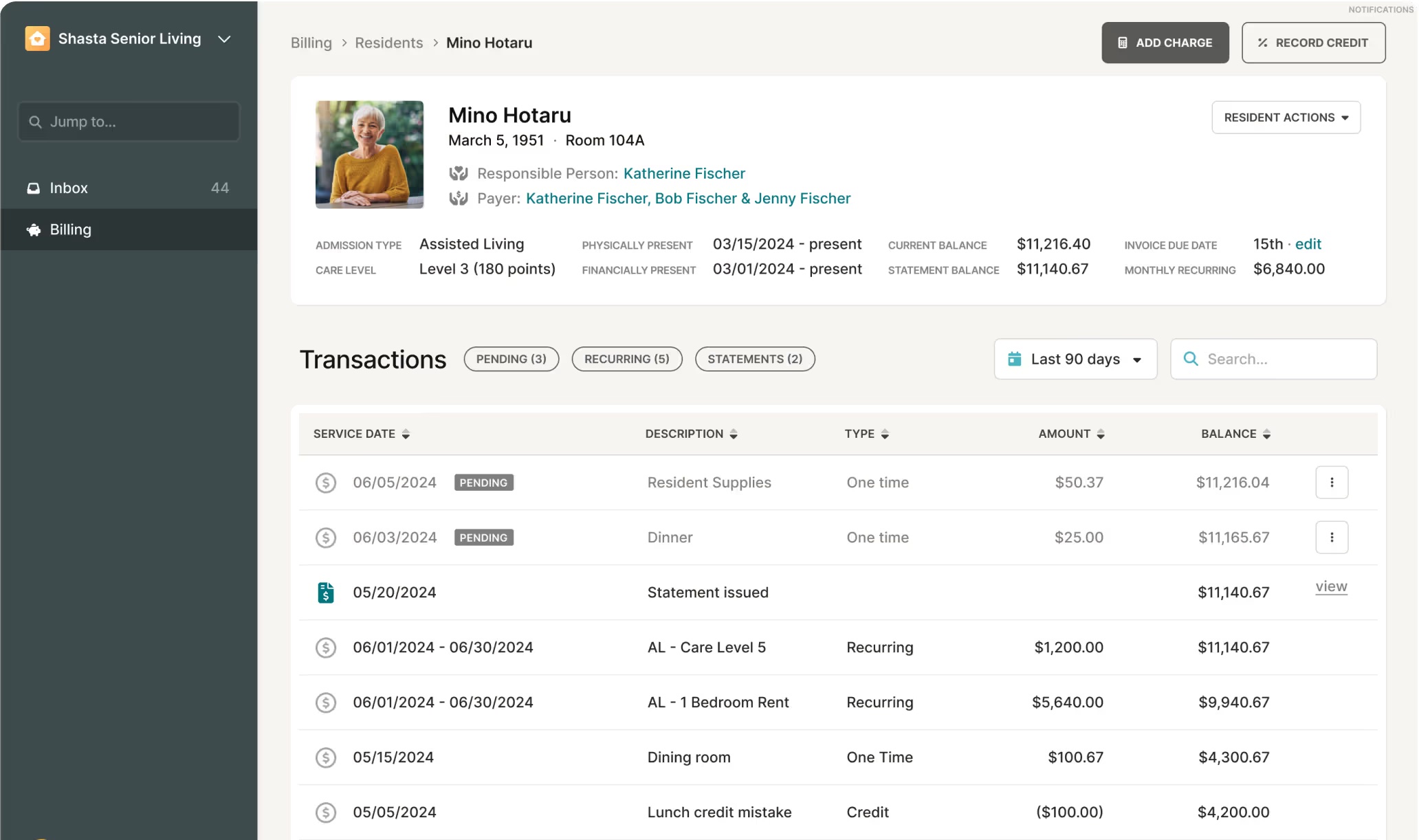The height and width of the screenshot is (840, 1419).
Task: Click Mino Hotaru's profile photo
Action: click(x=369, y=155)
